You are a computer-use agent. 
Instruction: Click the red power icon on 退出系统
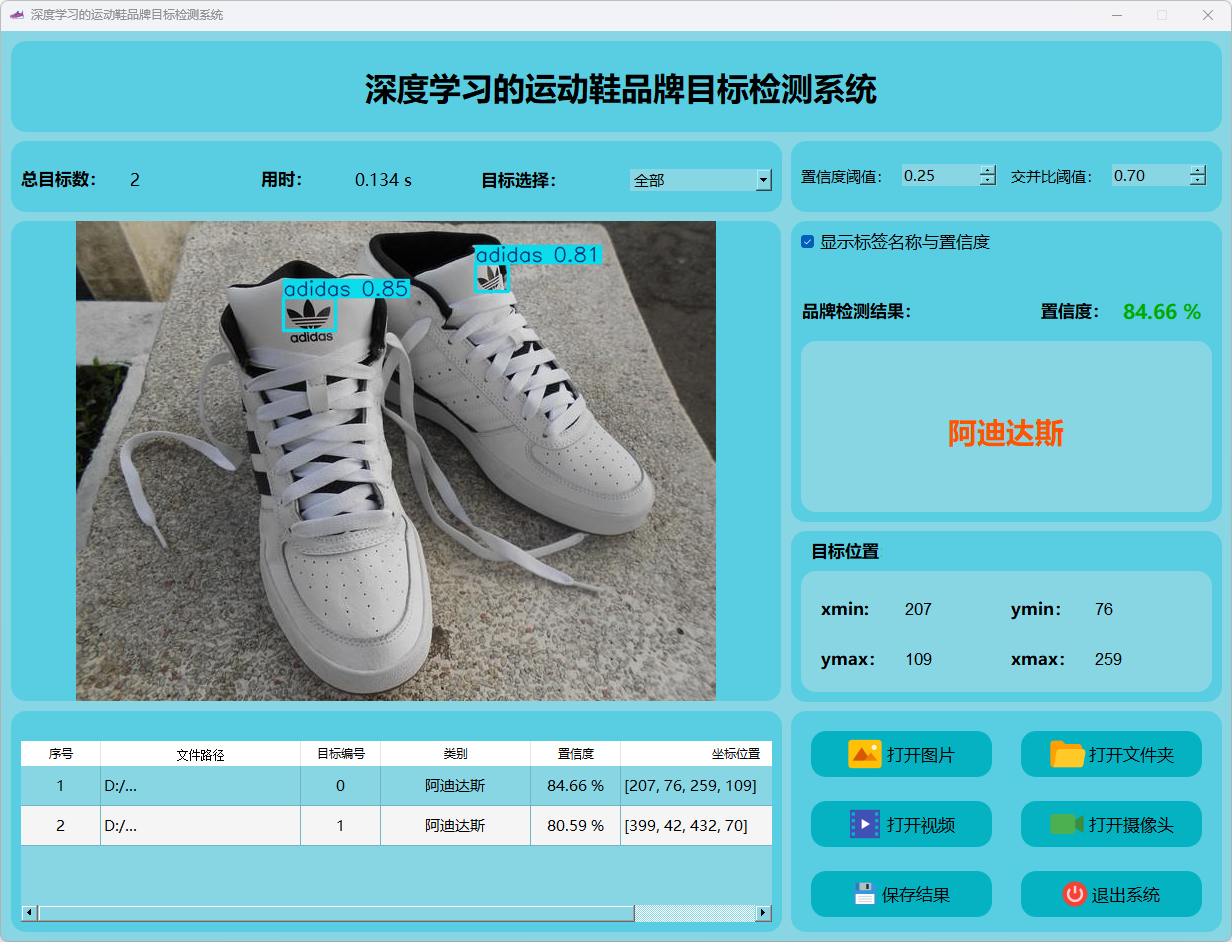click(1074, 894)
